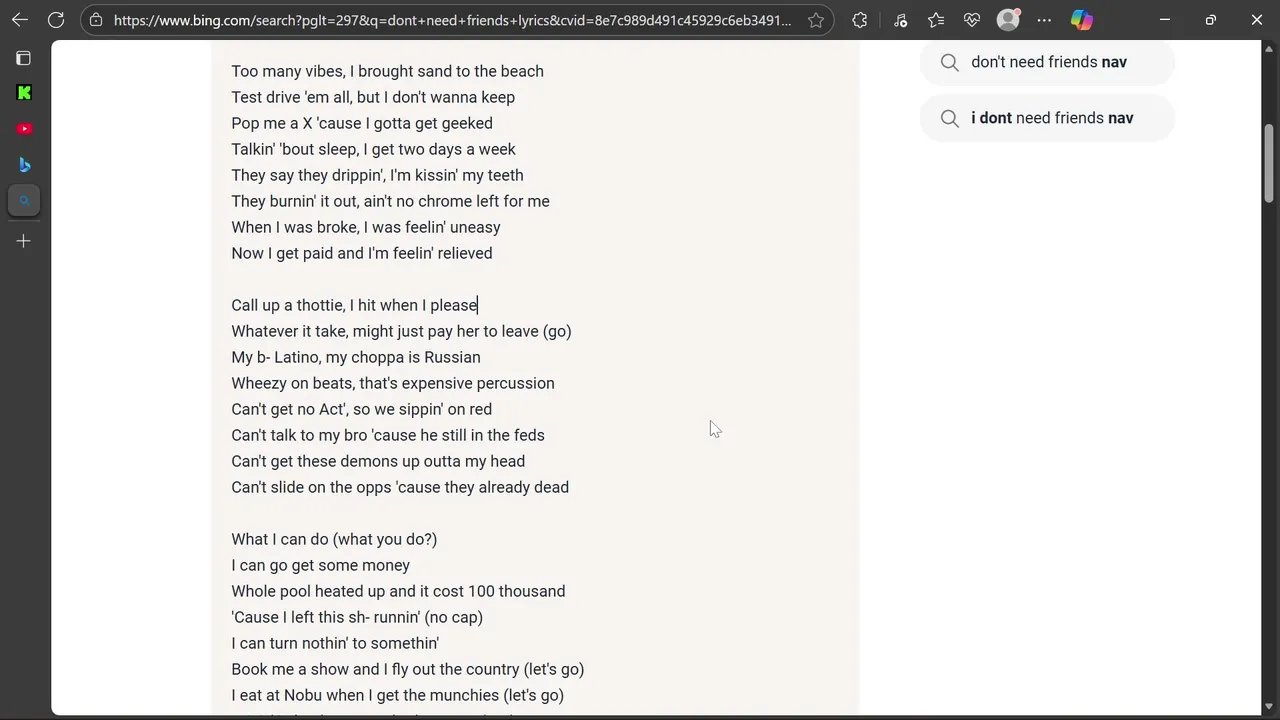Viewport: 1280px width, 720px height.
Task: Click lyric "Can't get no Act', so we sippin' on red"
Action: [x=362, y=409]
